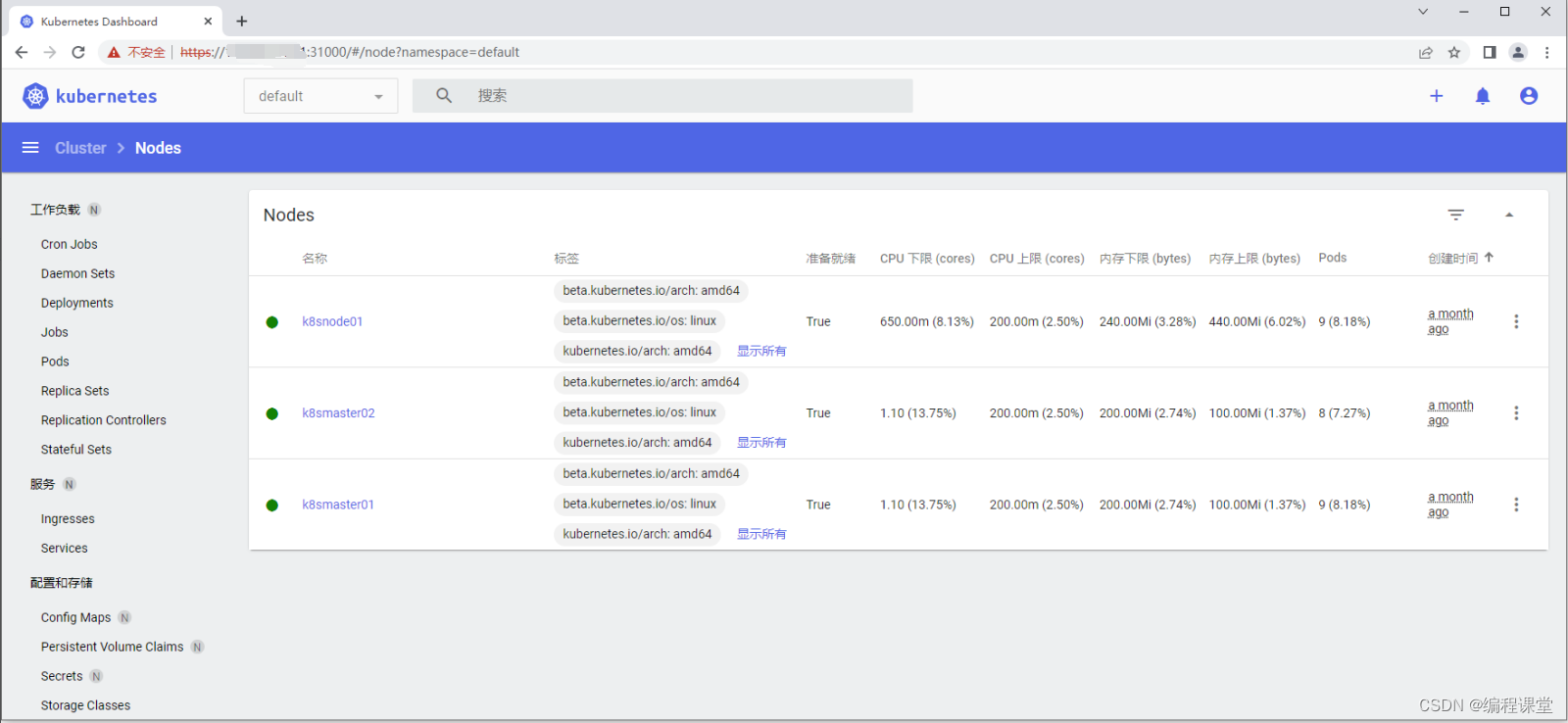Click k8snode01 CPU value 650.00m (8.13%)
This screenshot has width=1568, height=723.
927,321
